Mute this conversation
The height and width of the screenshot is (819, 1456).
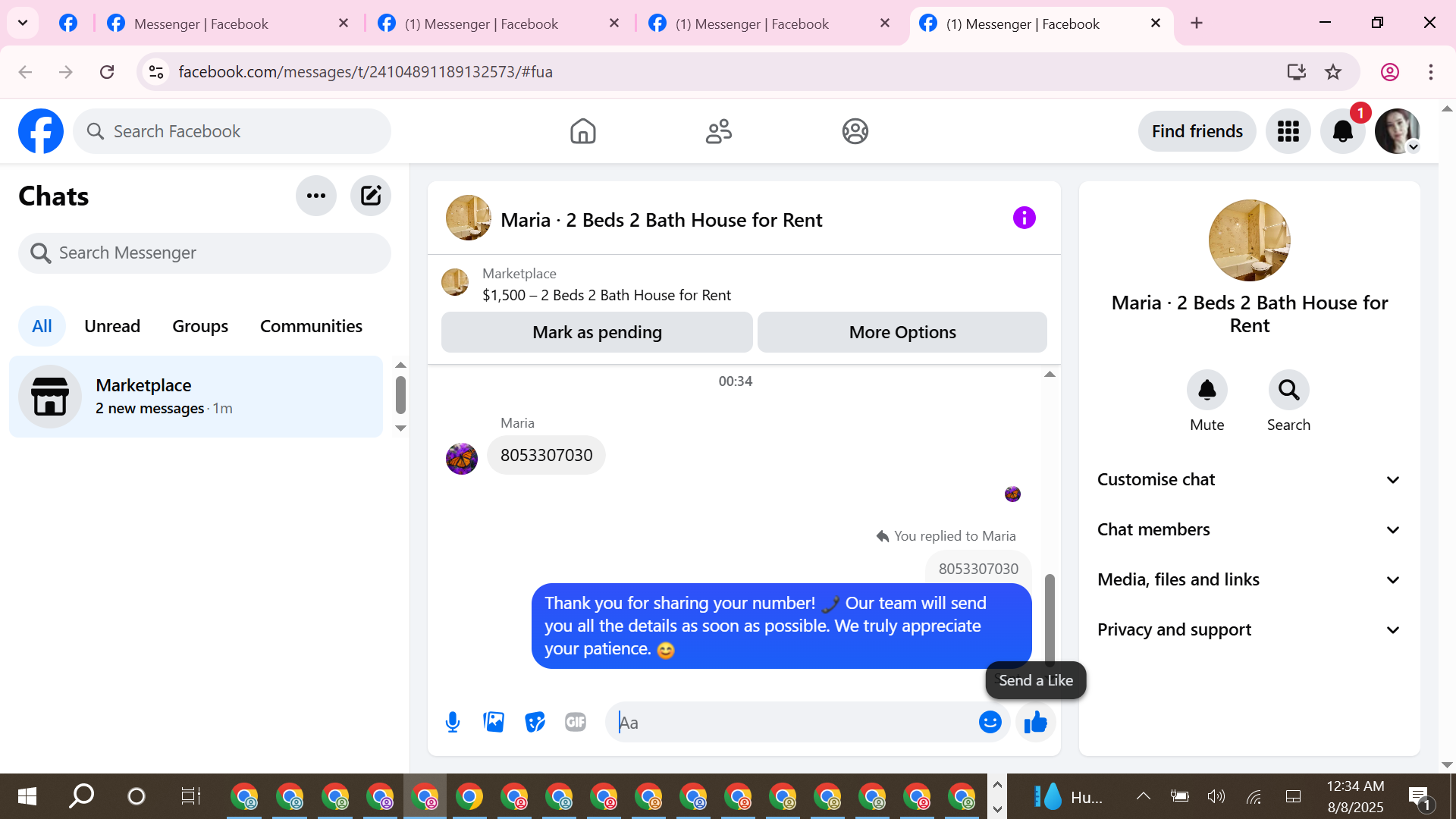1207,391
